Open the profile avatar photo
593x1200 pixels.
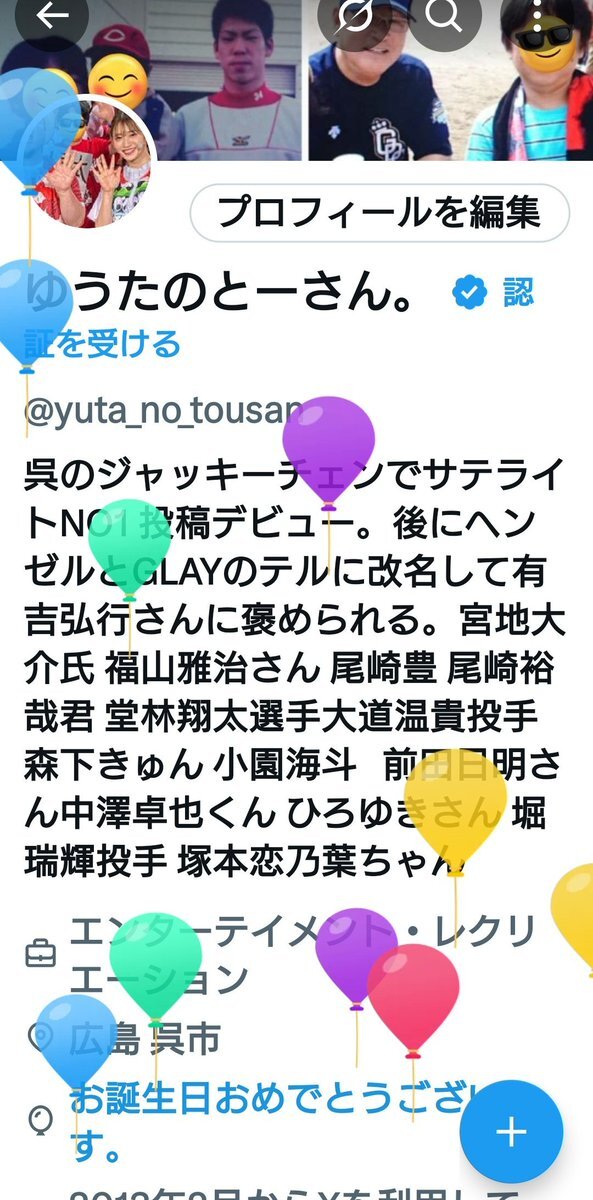93,163
